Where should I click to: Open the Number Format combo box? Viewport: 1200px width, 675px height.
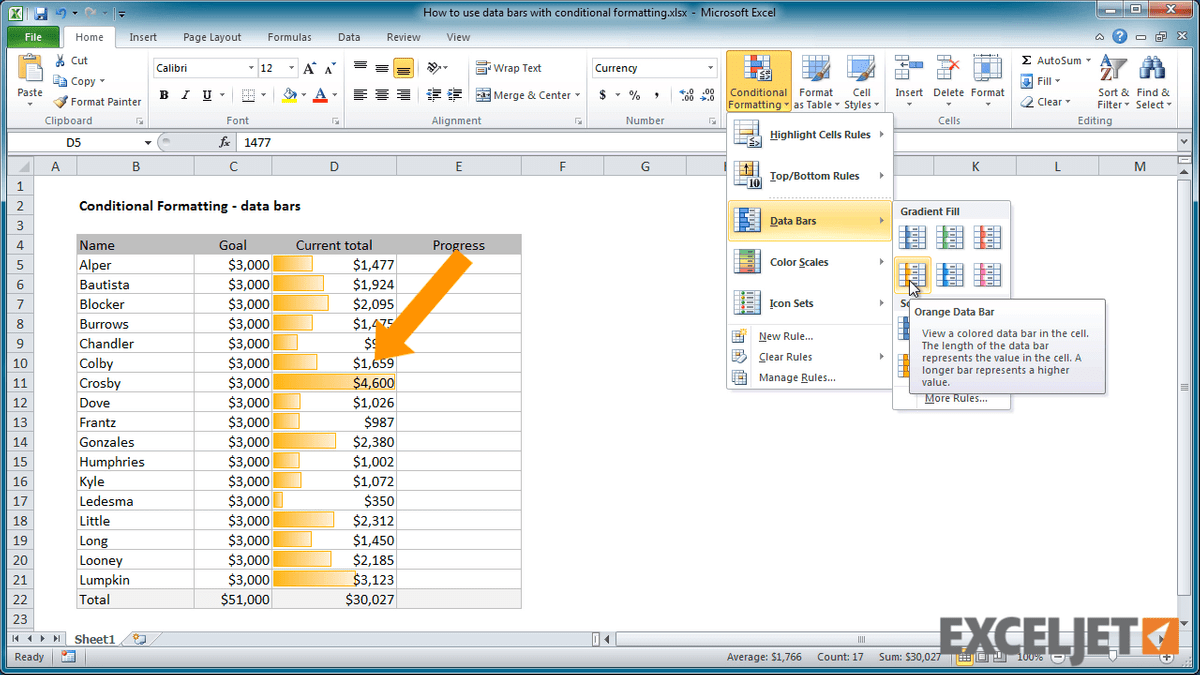point(653,67)
